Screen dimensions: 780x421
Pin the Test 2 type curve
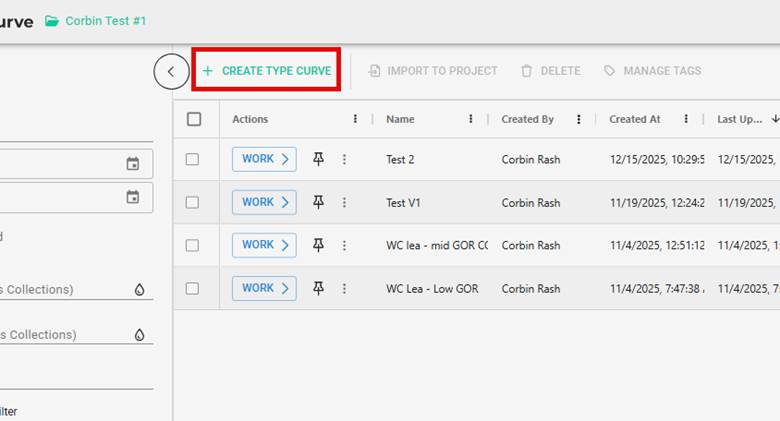pos(318,159)
